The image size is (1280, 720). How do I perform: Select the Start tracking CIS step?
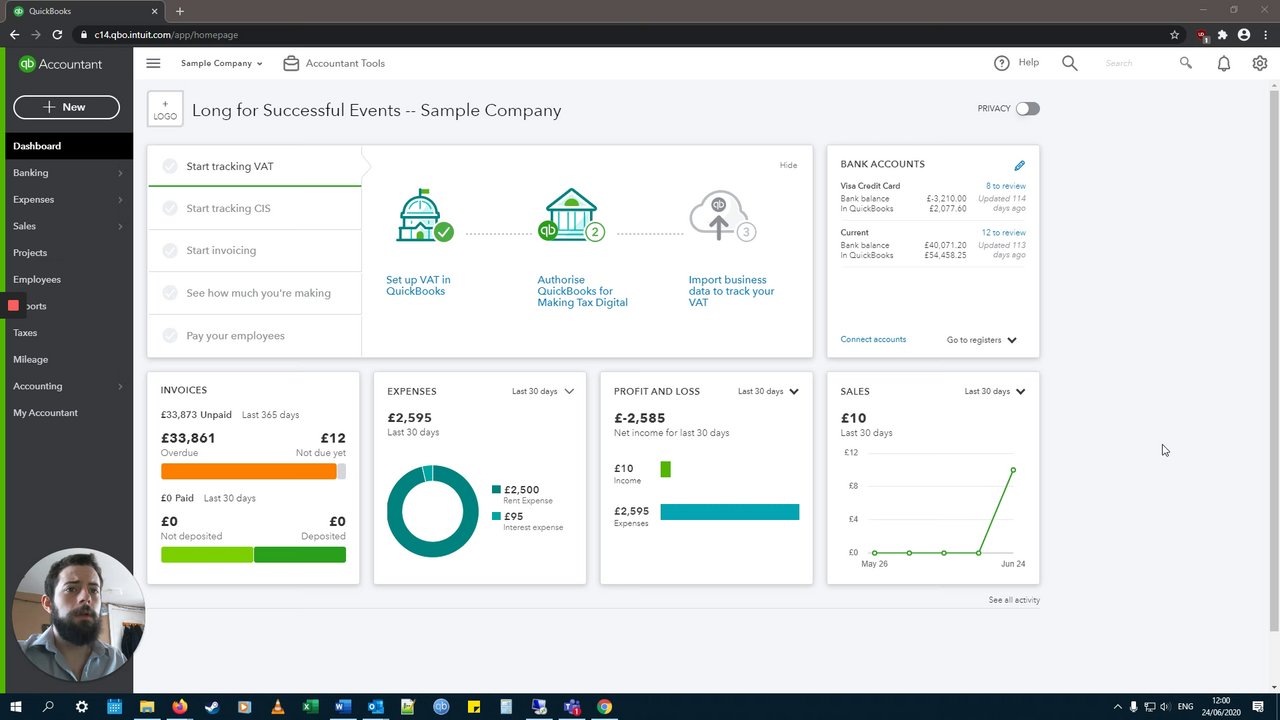tap(254, 208)
